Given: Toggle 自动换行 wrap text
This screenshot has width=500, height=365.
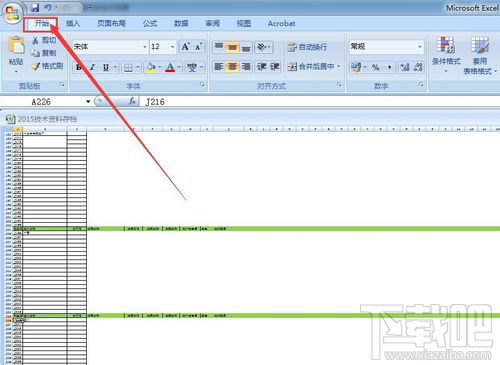Looking at the screenshot, I should (307, 47).
